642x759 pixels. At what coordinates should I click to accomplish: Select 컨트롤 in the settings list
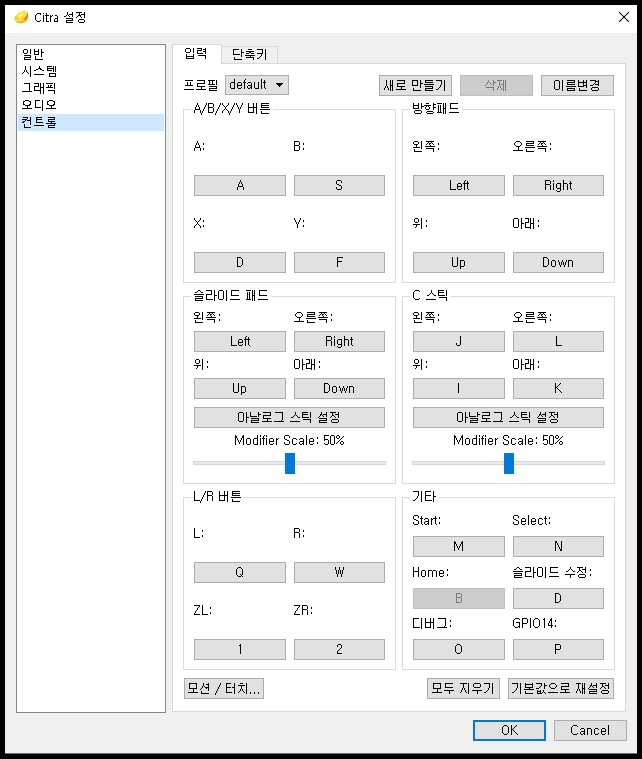tap(91, 122)
